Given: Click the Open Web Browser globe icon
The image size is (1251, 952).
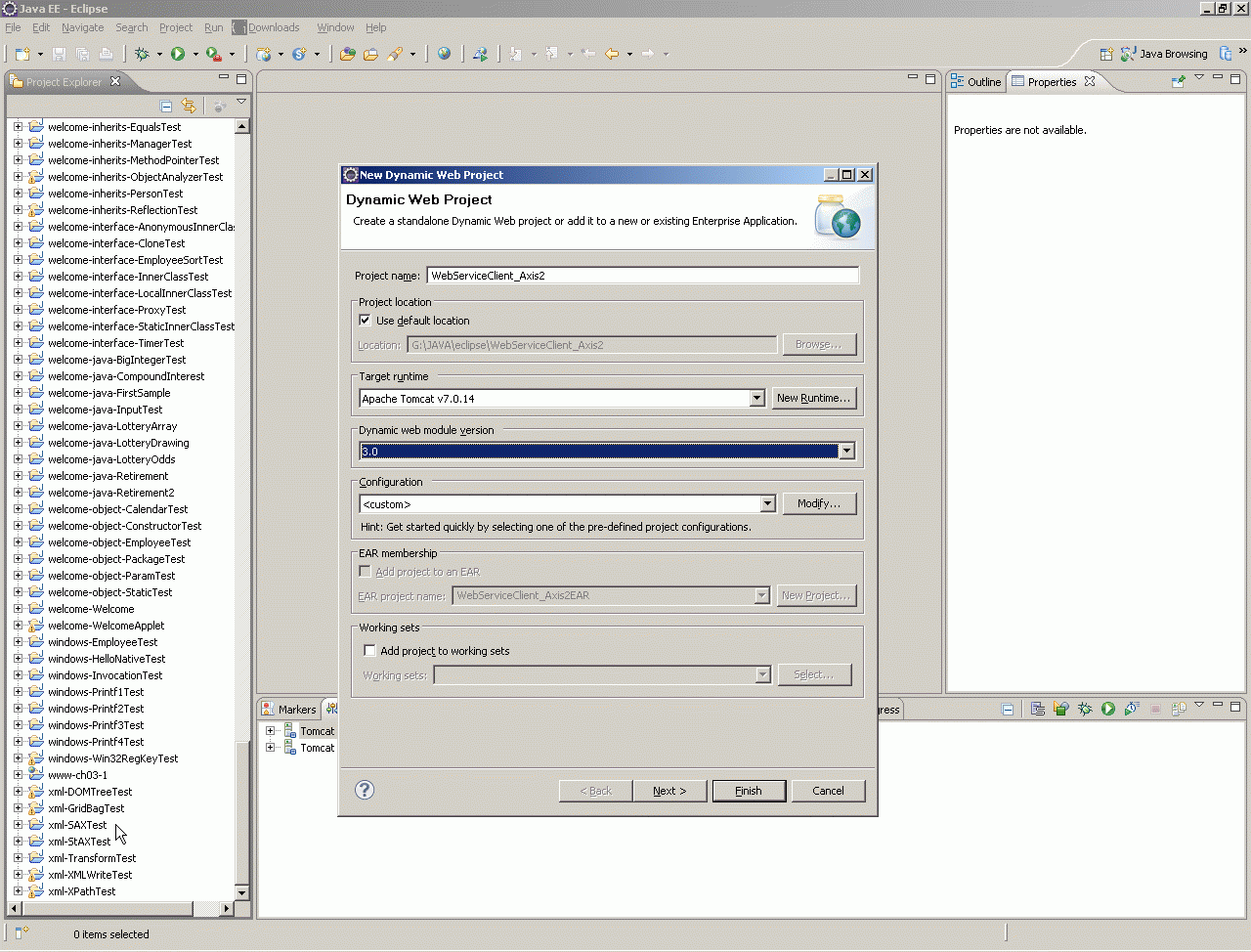Looking at the screenshot, I should point(445,55).
